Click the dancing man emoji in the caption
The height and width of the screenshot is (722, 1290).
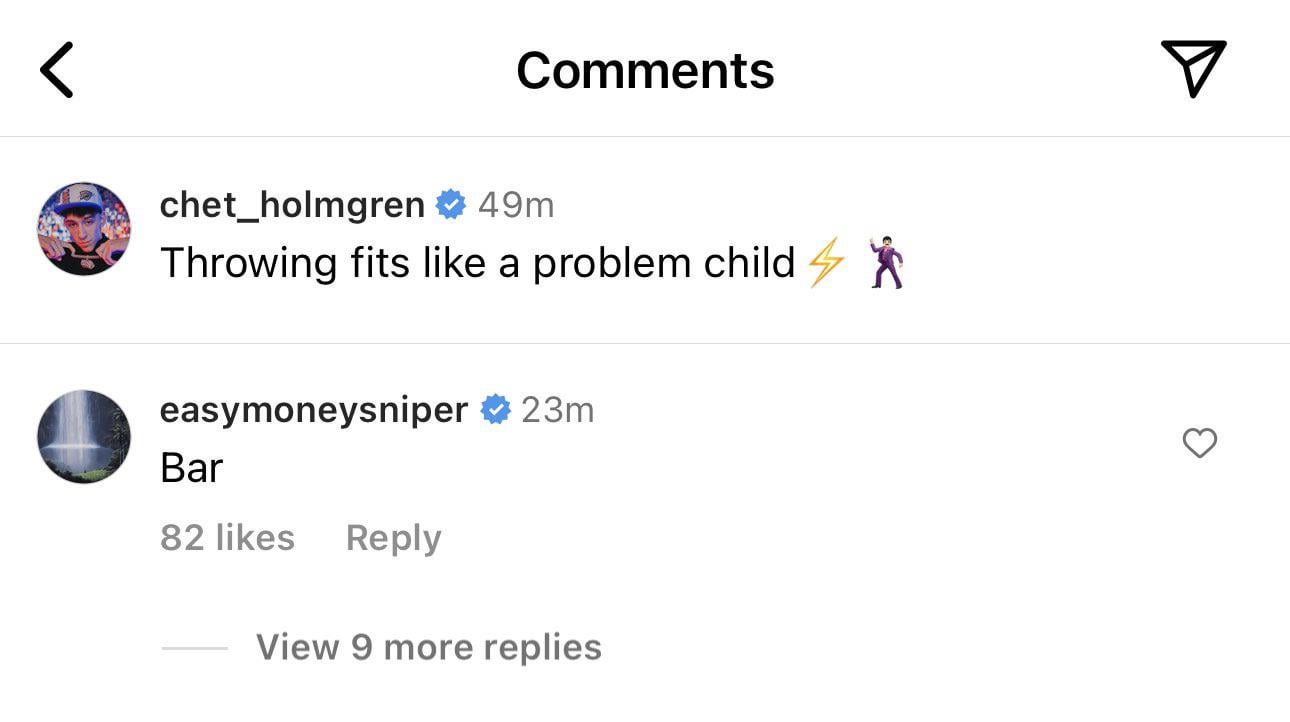click(x=886, y=264)
